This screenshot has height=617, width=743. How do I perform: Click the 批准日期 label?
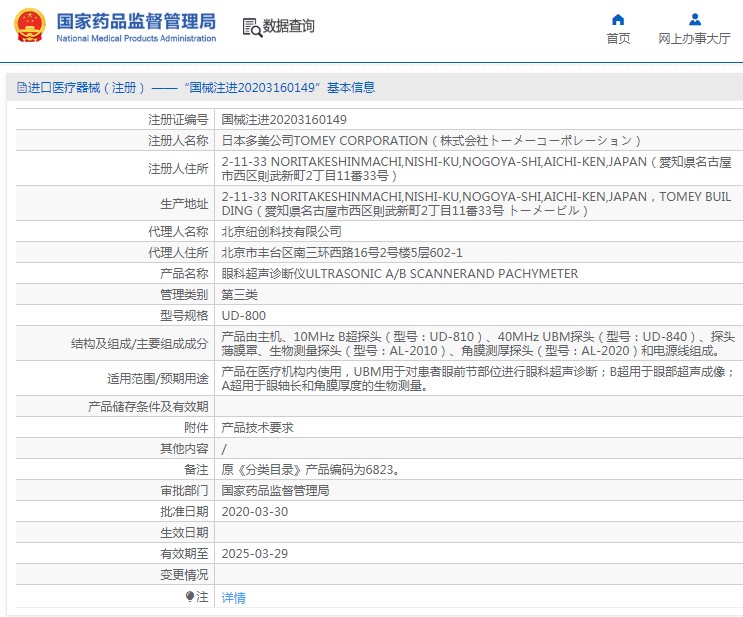(x=184, y=512)
